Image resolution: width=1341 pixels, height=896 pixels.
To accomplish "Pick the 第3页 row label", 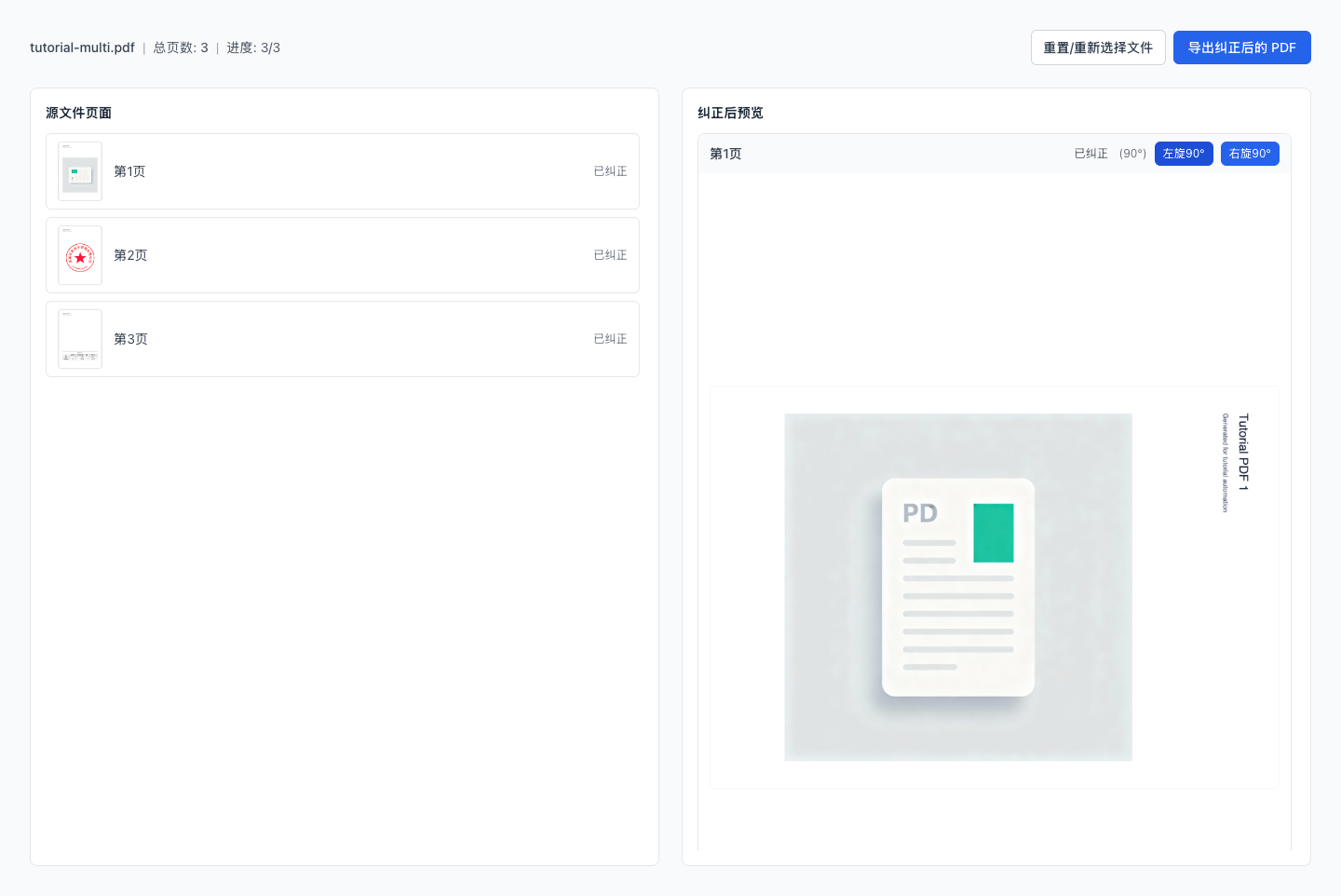I will pyautogui.click(x=130, y=339).
